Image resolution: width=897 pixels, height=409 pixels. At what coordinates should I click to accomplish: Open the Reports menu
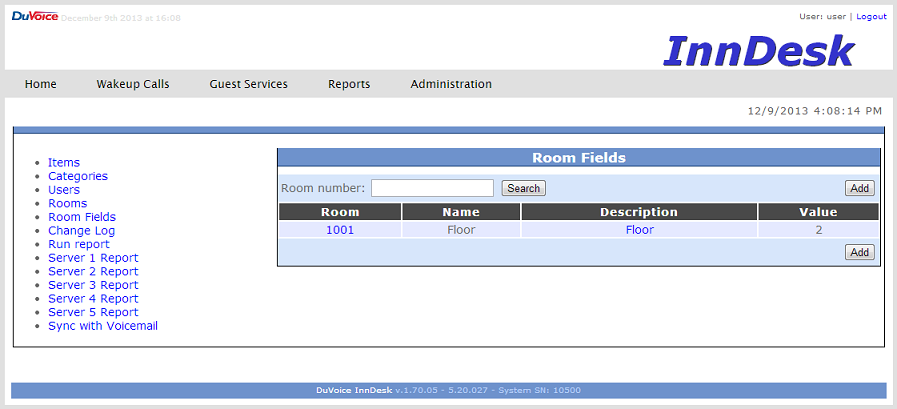click(349, 84)
